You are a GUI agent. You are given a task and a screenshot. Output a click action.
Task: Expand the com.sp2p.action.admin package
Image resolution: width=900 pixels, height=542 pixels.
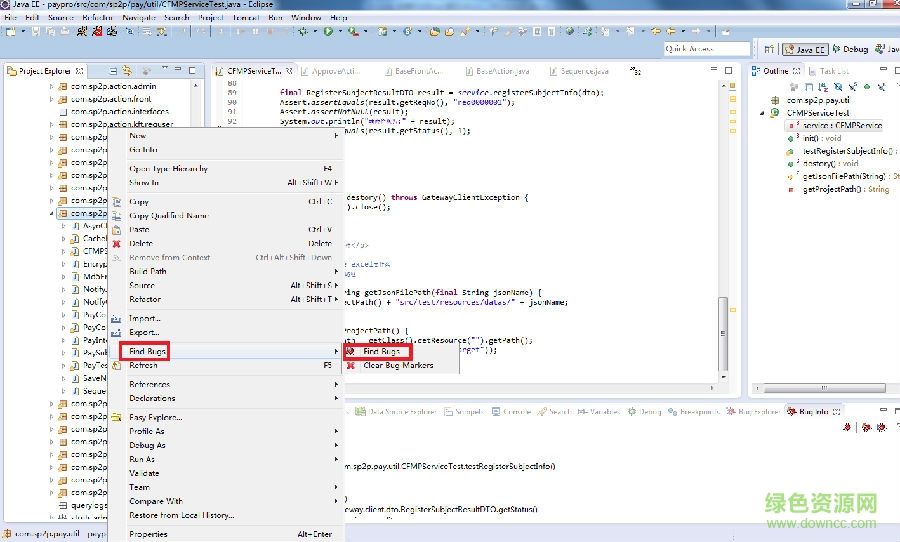point(51,86)
